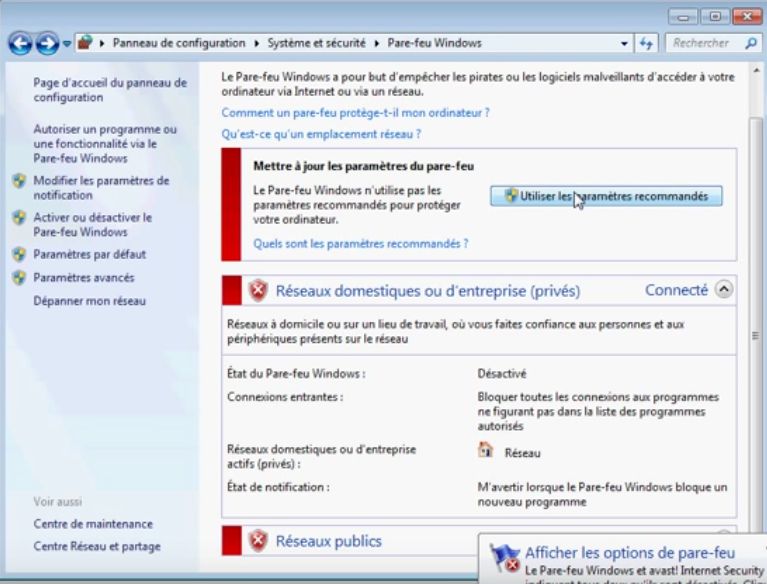
Task: Click 'État de notification :' label
Action: (278, 487)
